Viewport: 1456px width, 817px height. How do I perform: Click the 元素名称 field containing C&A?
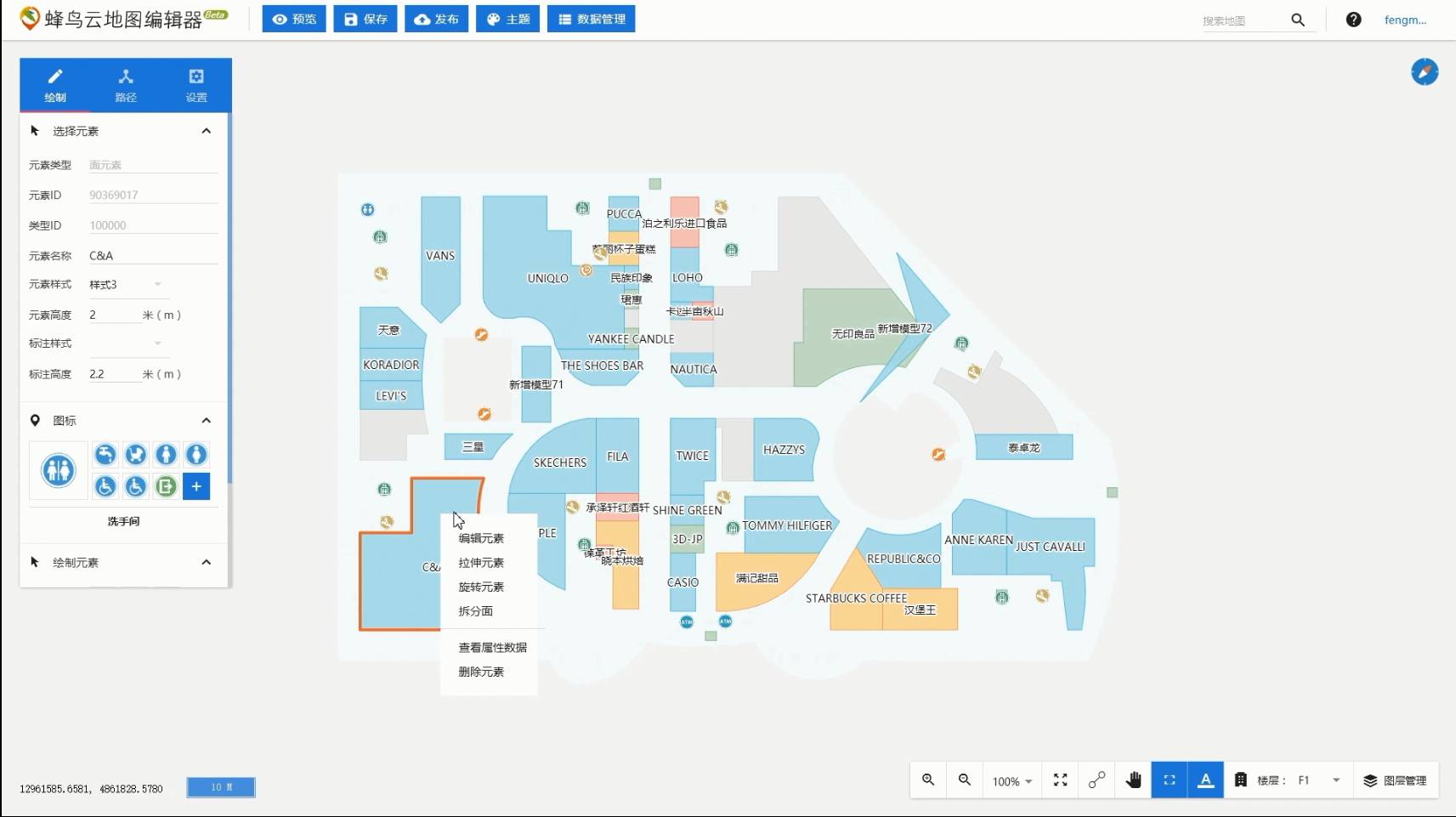pos(152,255)
